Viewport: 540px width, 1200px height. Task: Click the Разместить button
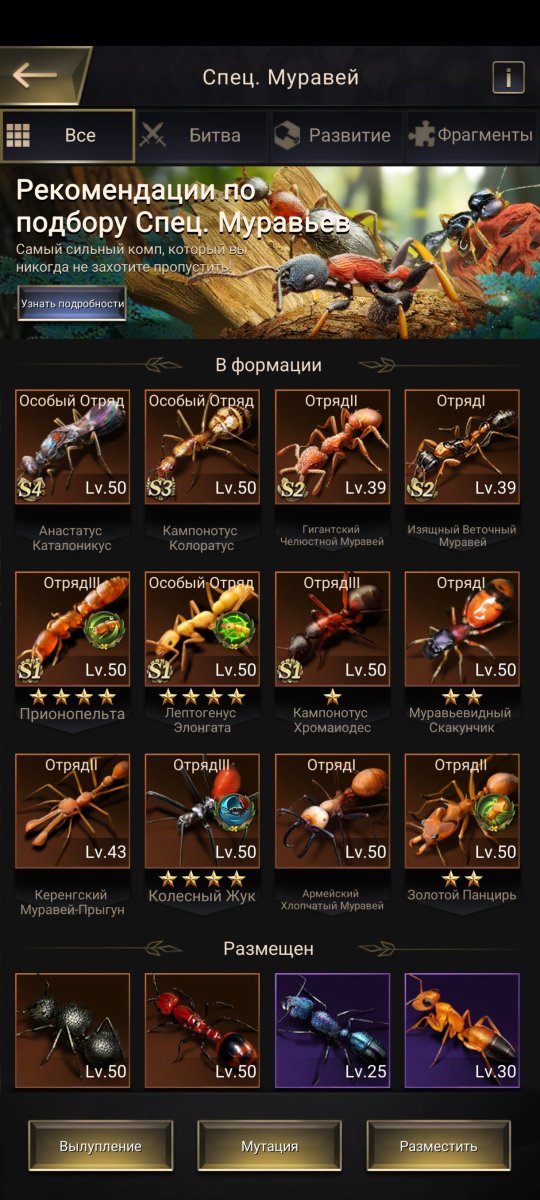(439, 1146)
